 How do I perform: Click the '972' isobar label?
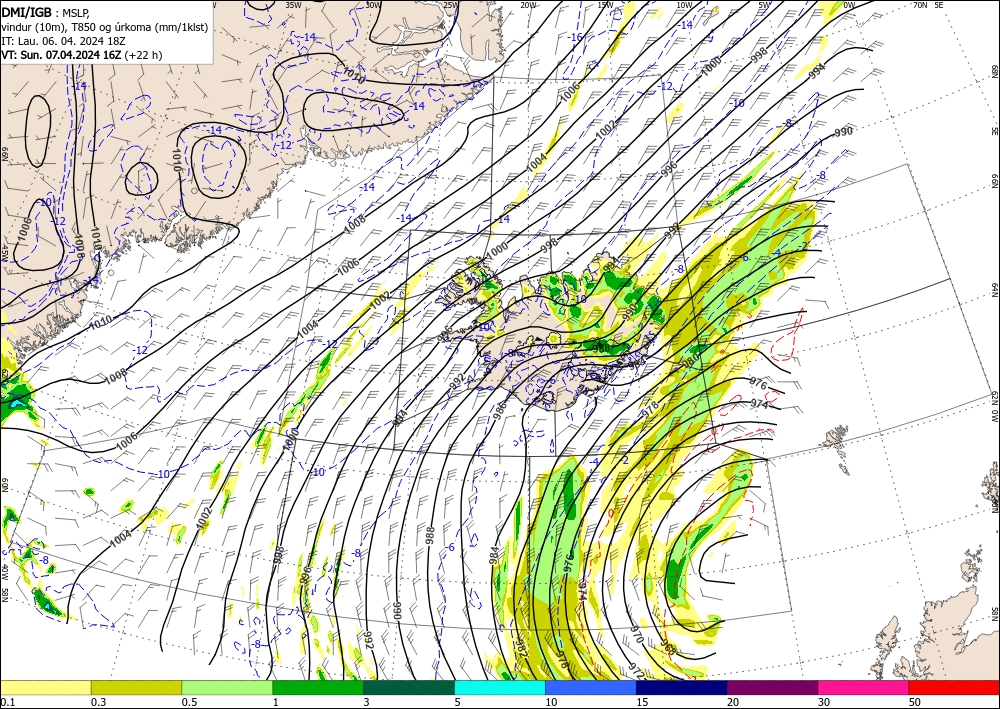[636, 670]
